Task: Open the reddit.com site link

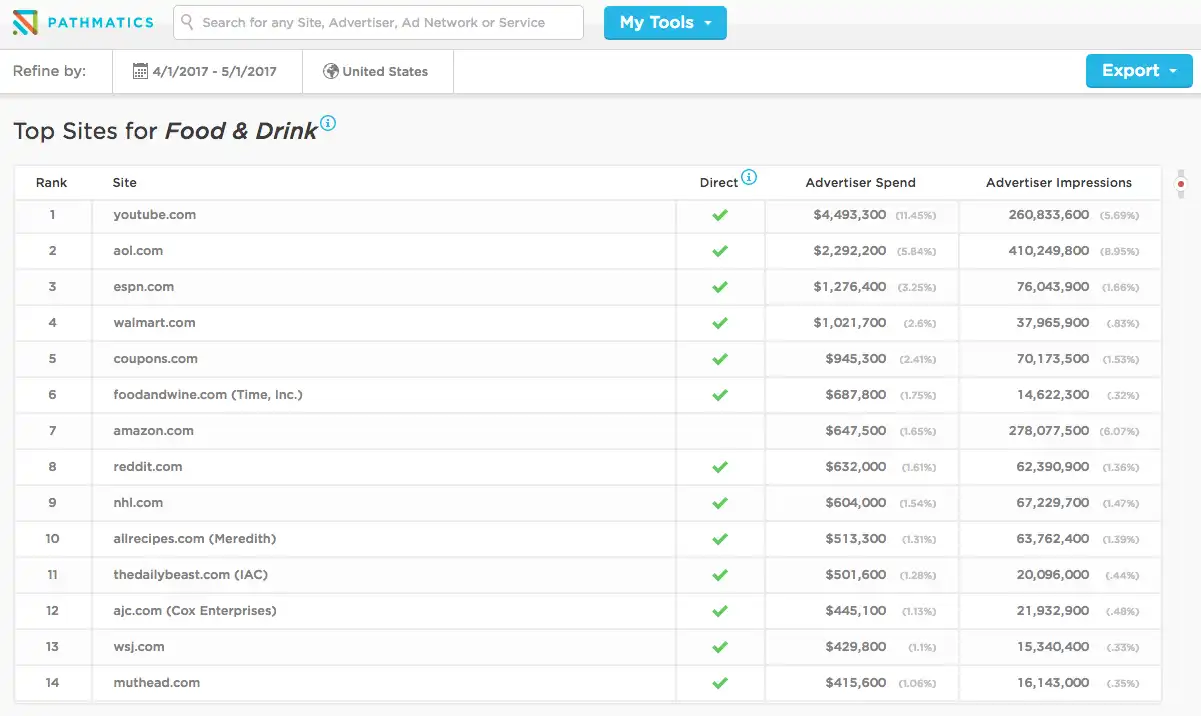Action: point(148,467)
